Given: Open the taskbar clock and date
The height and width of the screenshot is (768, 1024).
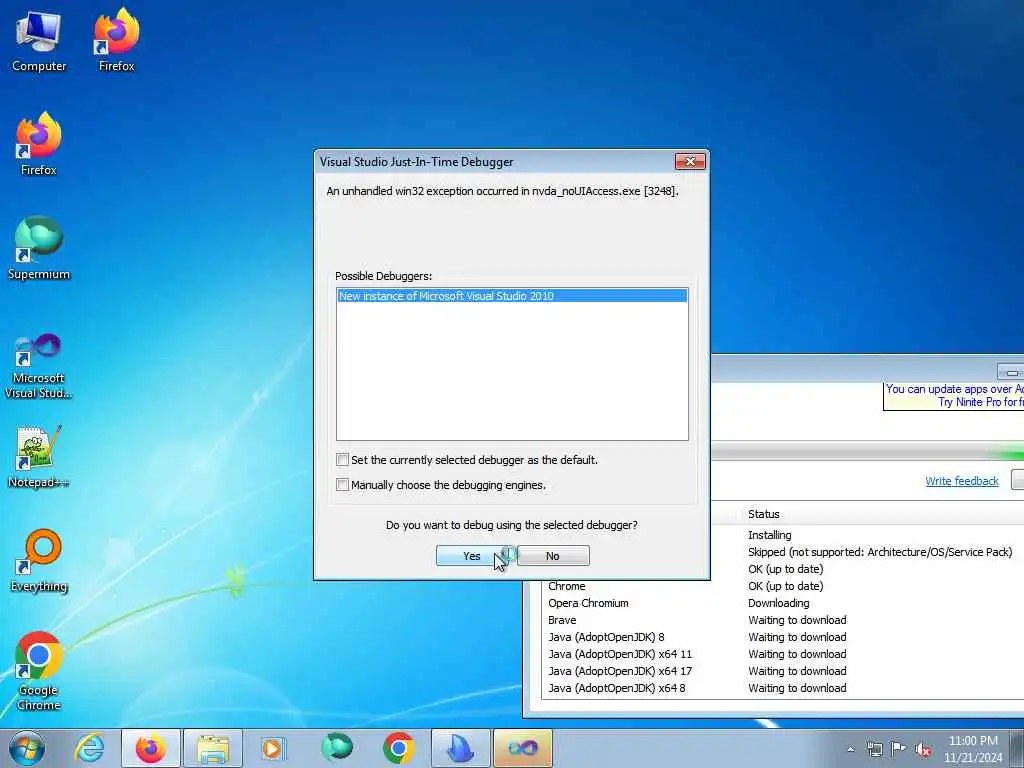Looking at the screenshot, I should point(973,748).
